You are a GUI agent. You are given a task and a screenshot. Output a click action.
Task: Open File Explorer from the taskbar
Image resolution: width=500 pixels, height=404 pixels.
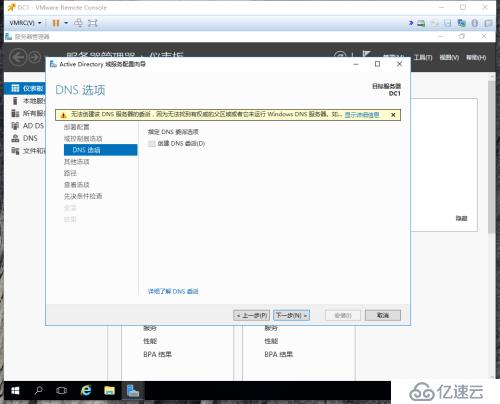tap(109, 390)
